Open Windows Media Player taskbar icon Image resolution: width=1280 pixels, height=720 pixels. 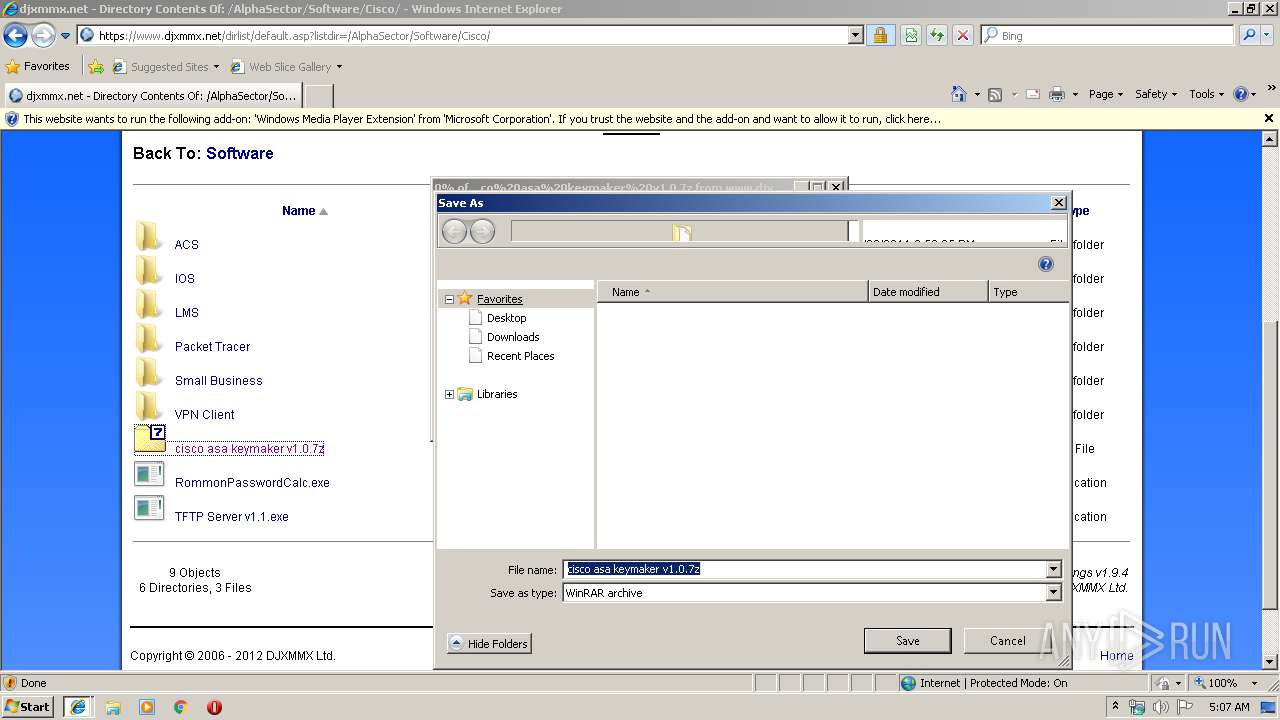[x=147, y=707]
